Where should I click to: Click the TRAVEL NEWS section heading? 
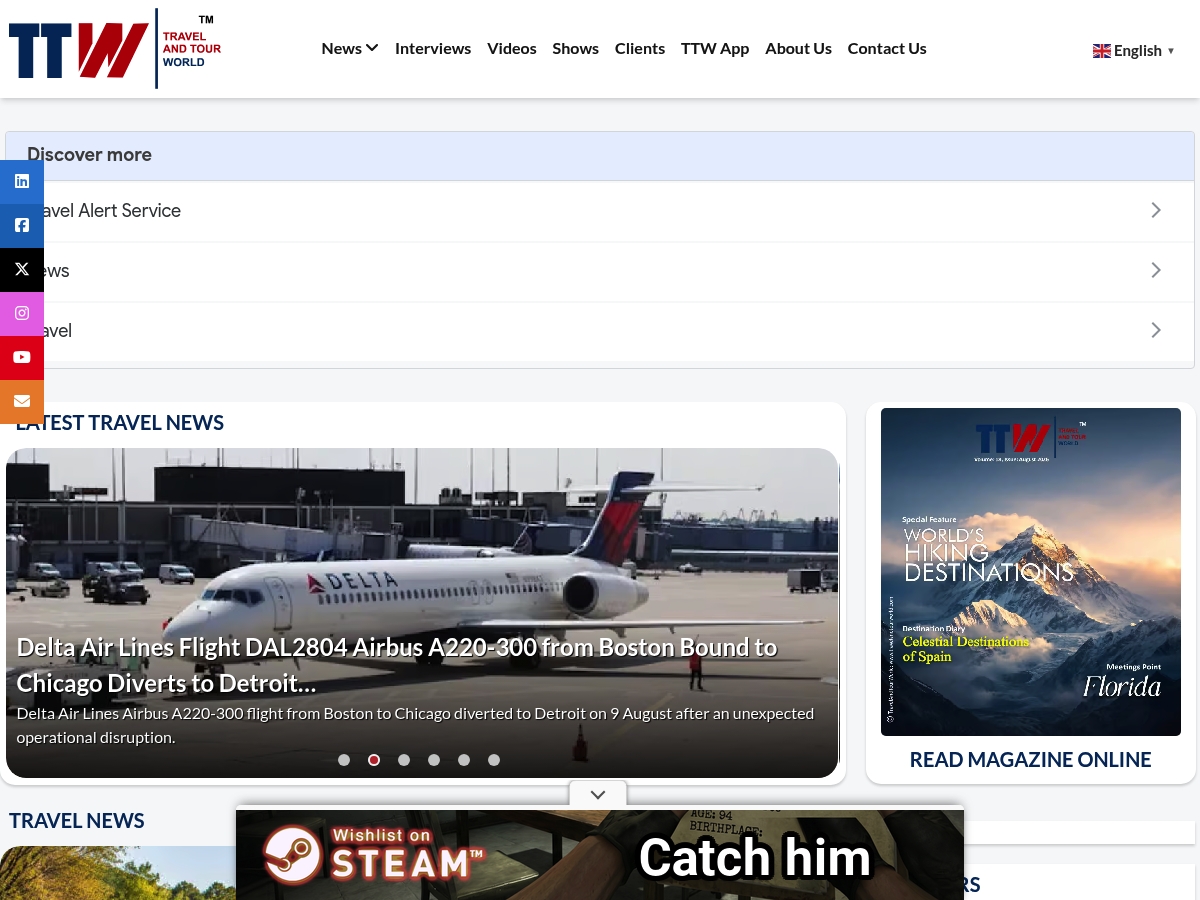tap(77, 821)
